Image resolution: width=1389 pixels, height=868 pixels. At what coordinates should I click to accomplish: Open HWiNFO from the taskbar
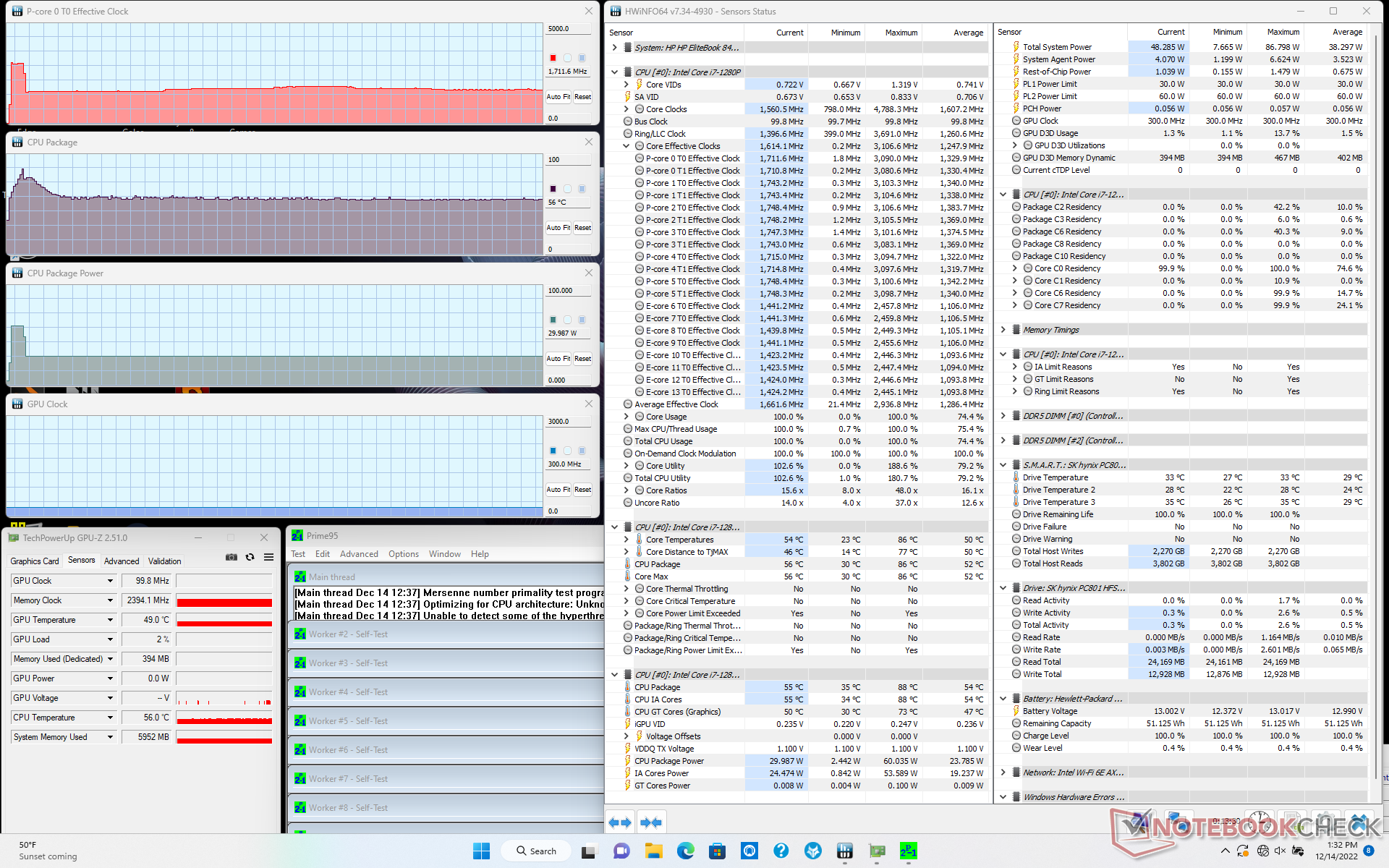[844, 851]
